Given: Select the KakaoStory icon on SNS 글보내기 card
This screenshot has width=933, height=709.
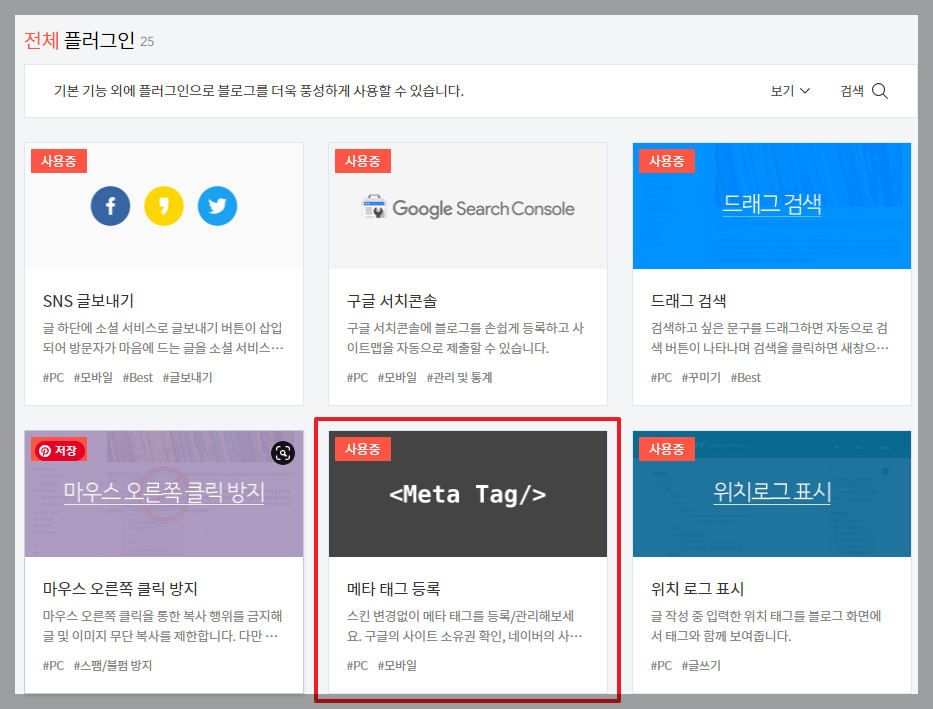Looking at the screenshot, I should pyautogui.click(x=164, y=205).
